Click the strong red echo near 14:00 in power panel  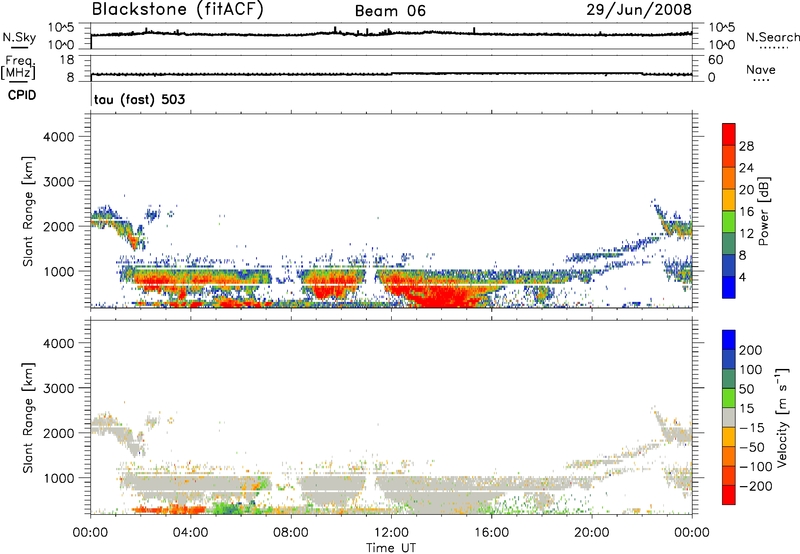coord(444,296)
